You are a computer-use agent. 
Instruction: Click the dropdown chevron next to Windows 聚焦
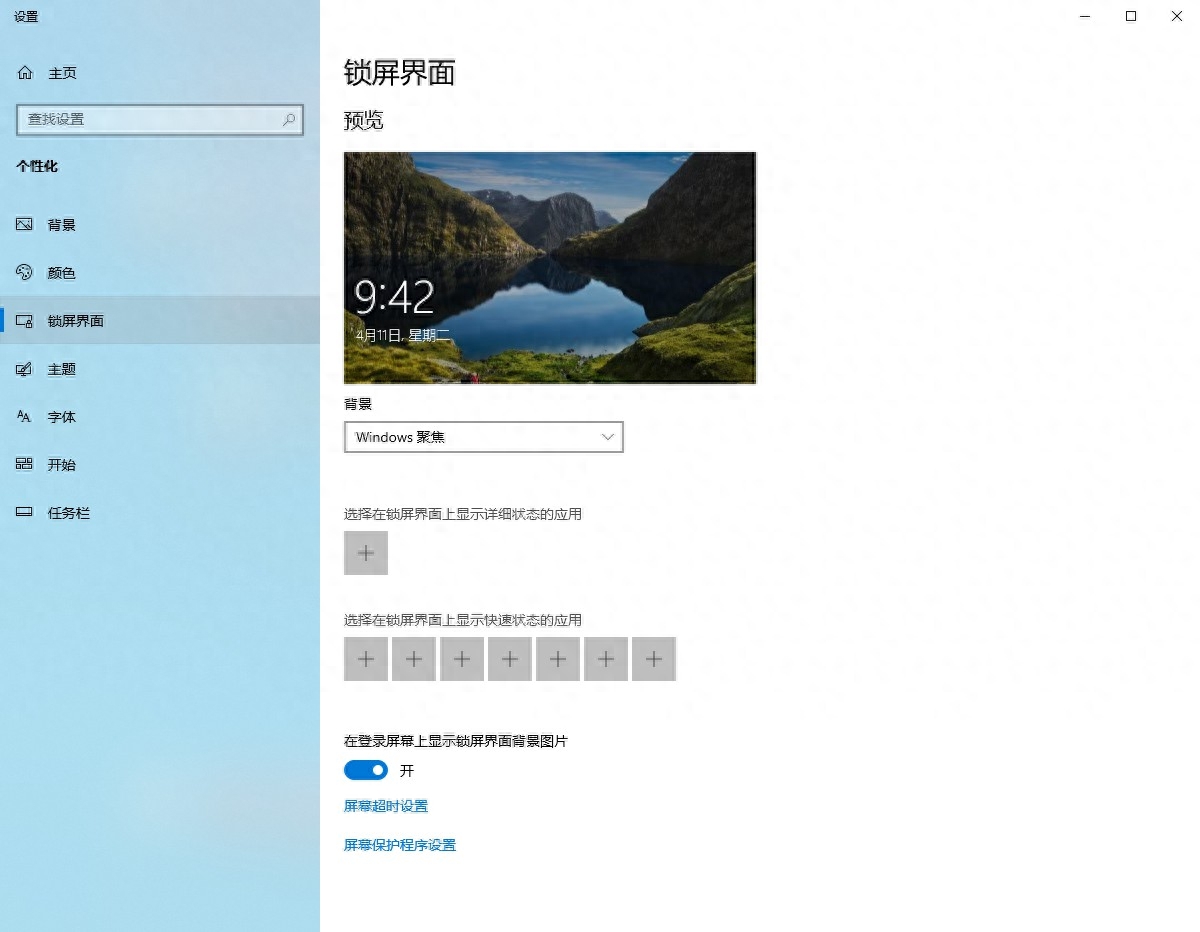607,437
